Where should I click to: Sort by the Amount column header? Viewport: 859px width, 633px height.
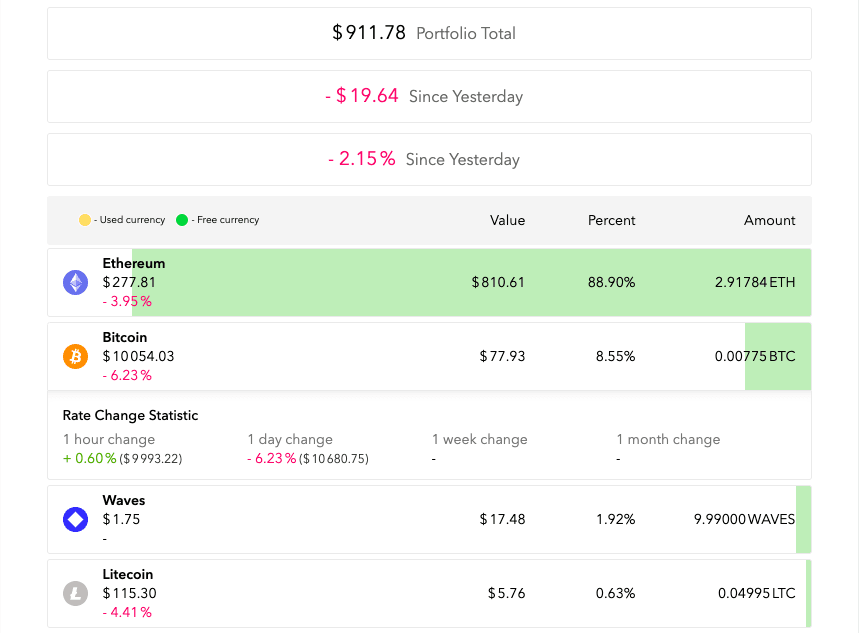pyautogui.click(x=769, y=220)
